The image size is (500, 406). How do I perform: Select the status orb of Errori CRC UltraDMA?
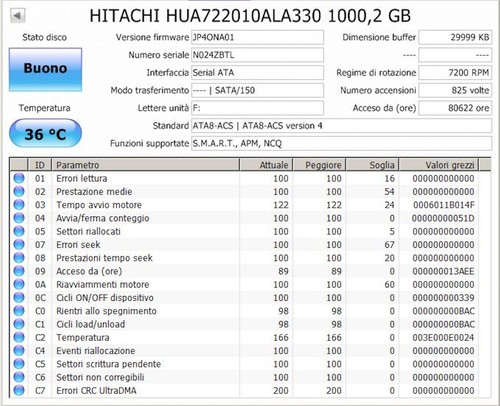coord(19,390)
